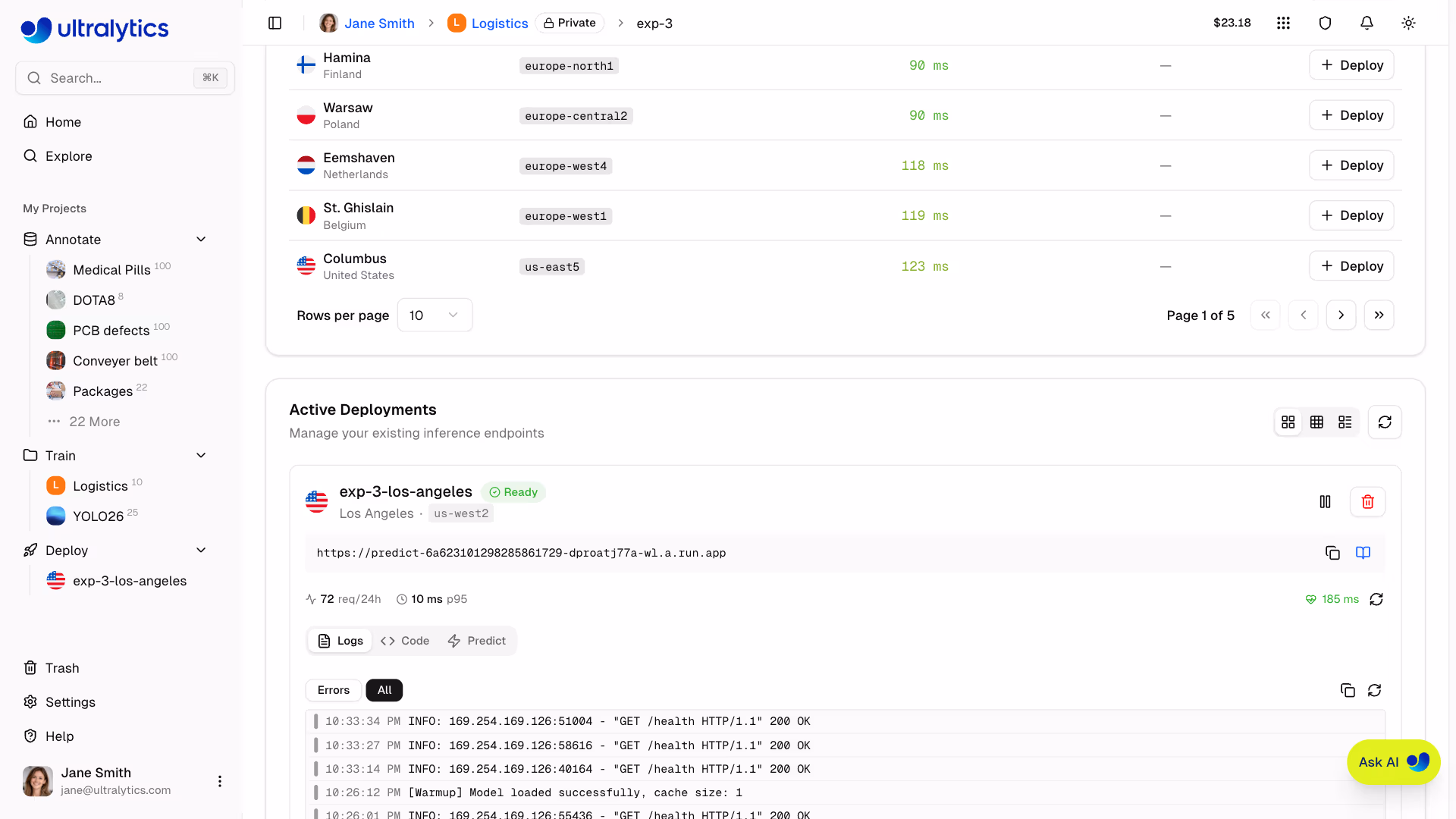1456x819 pixels.
Task: Focus the Search field
Action: tap(125, 78)
